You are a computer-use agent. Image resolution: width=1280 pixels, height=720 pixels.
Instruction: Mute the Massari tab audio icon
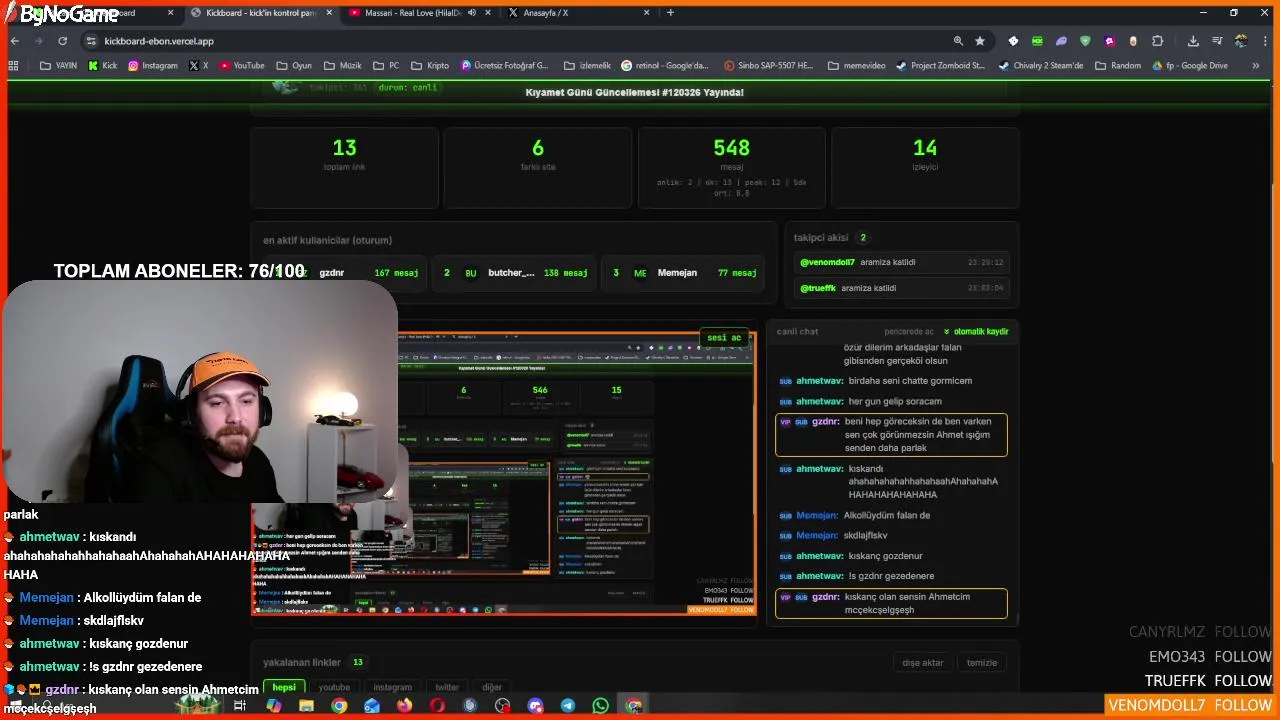click(x=471, y=13)
